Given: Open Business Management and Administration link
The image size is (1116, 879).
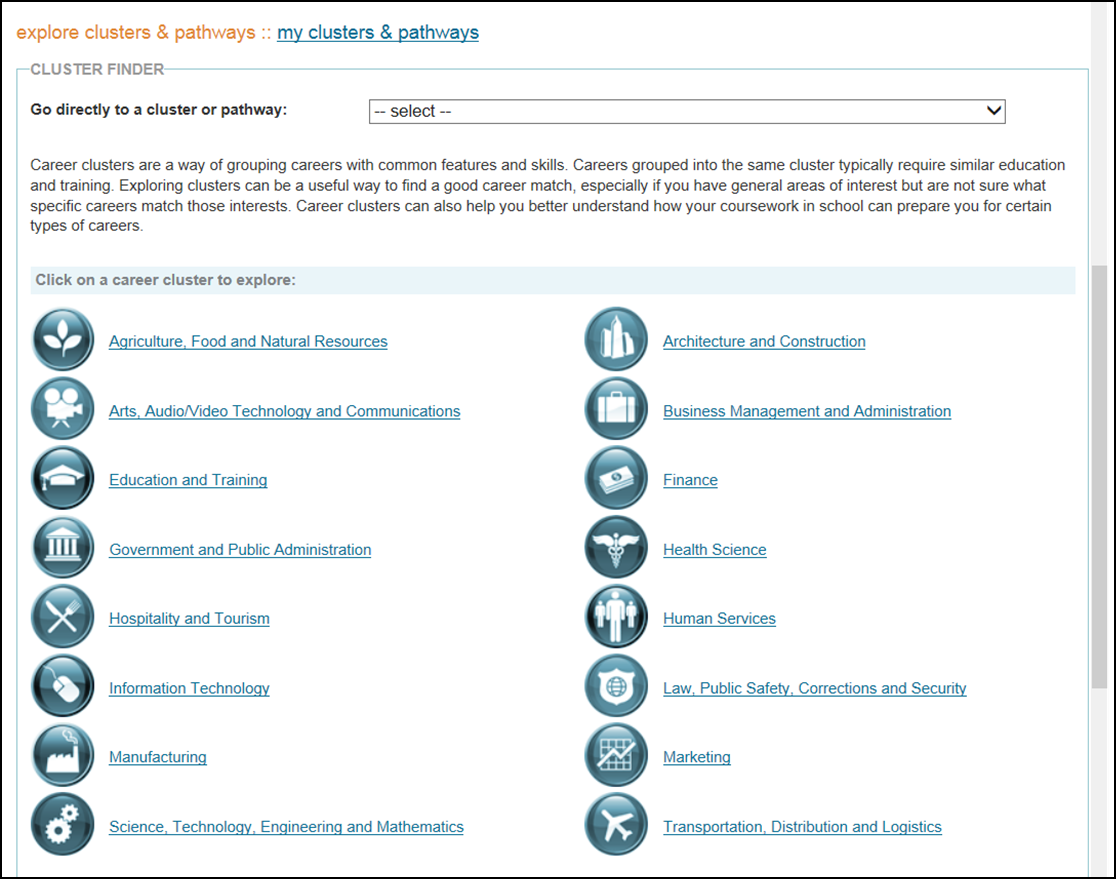Looking at the screenshot, I should [x=806, y=411].
